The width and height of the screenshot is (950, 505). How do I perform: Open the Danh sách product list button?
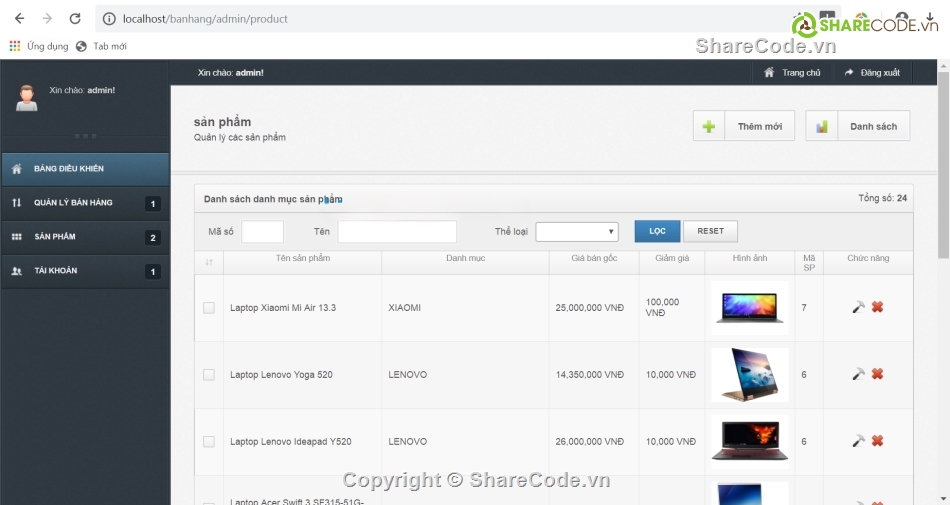(858, 126)
